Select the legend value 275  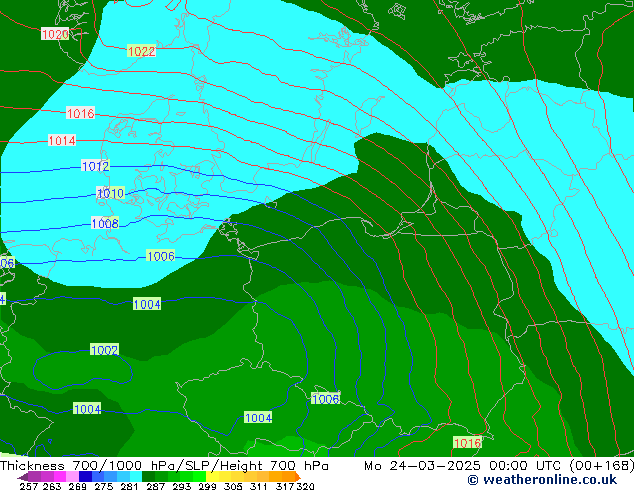104,486
